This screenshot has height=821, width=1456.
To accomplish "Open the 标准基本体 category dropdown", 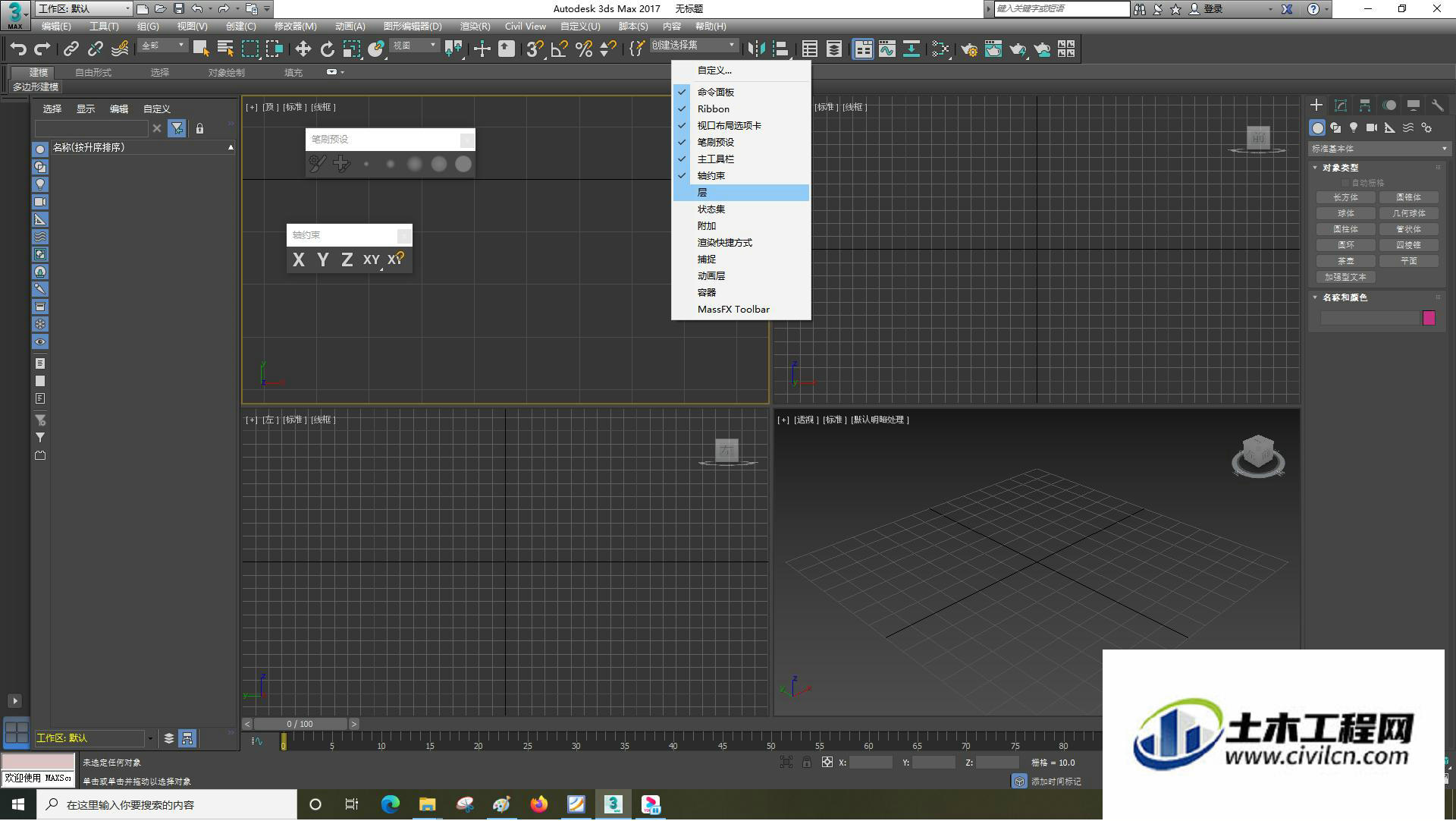I will pyautogui.click(x=1379, y=149).
